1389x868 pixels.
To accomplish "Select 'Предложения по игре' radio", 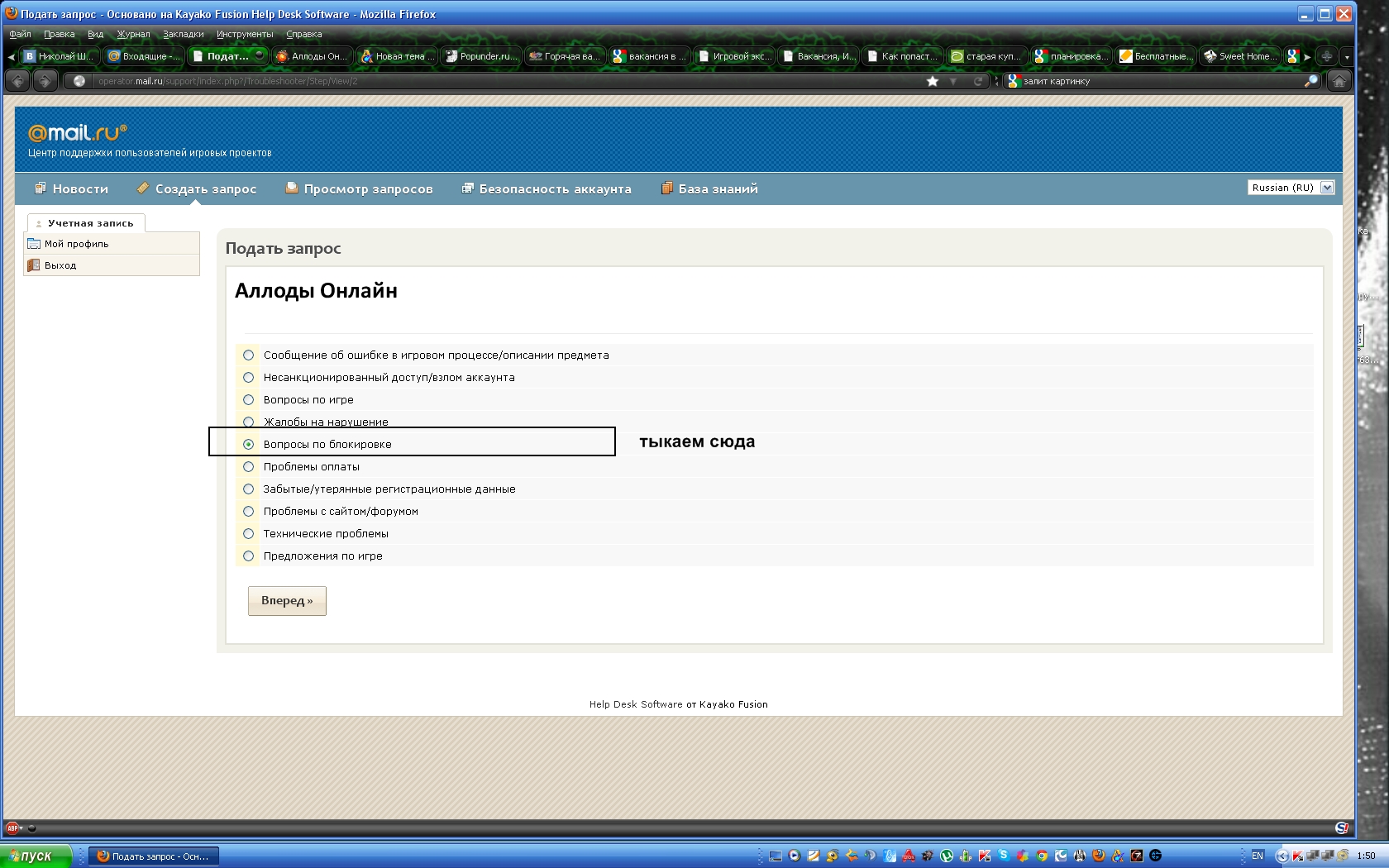I will click(248, 556).
